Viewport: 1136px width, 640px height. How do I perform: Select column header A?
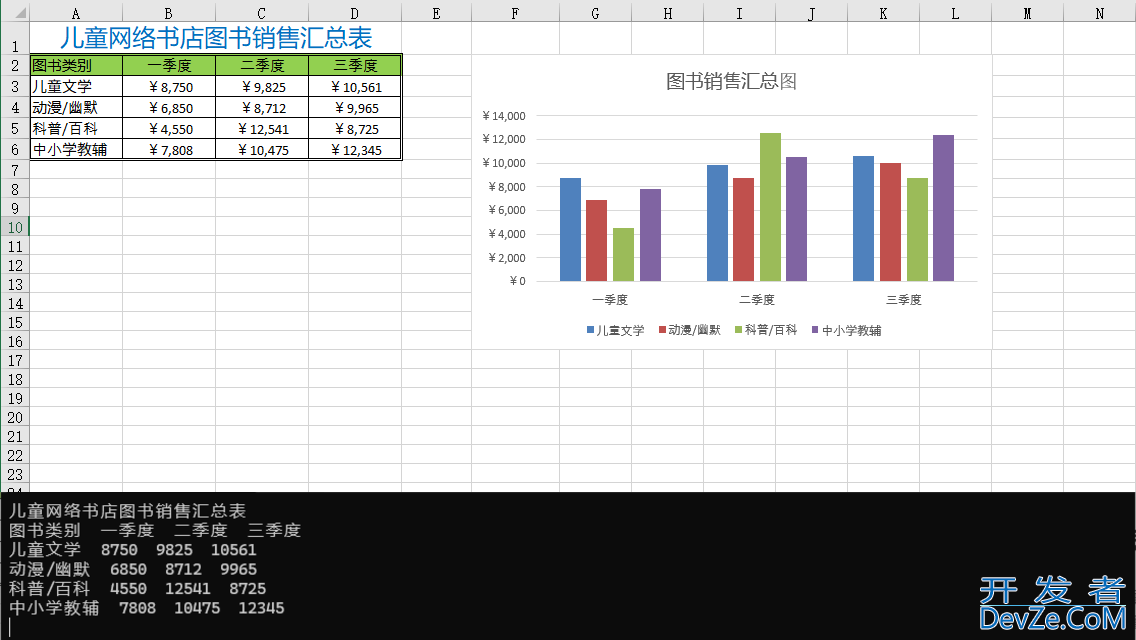pyautogui.click(x=76, y=13)
